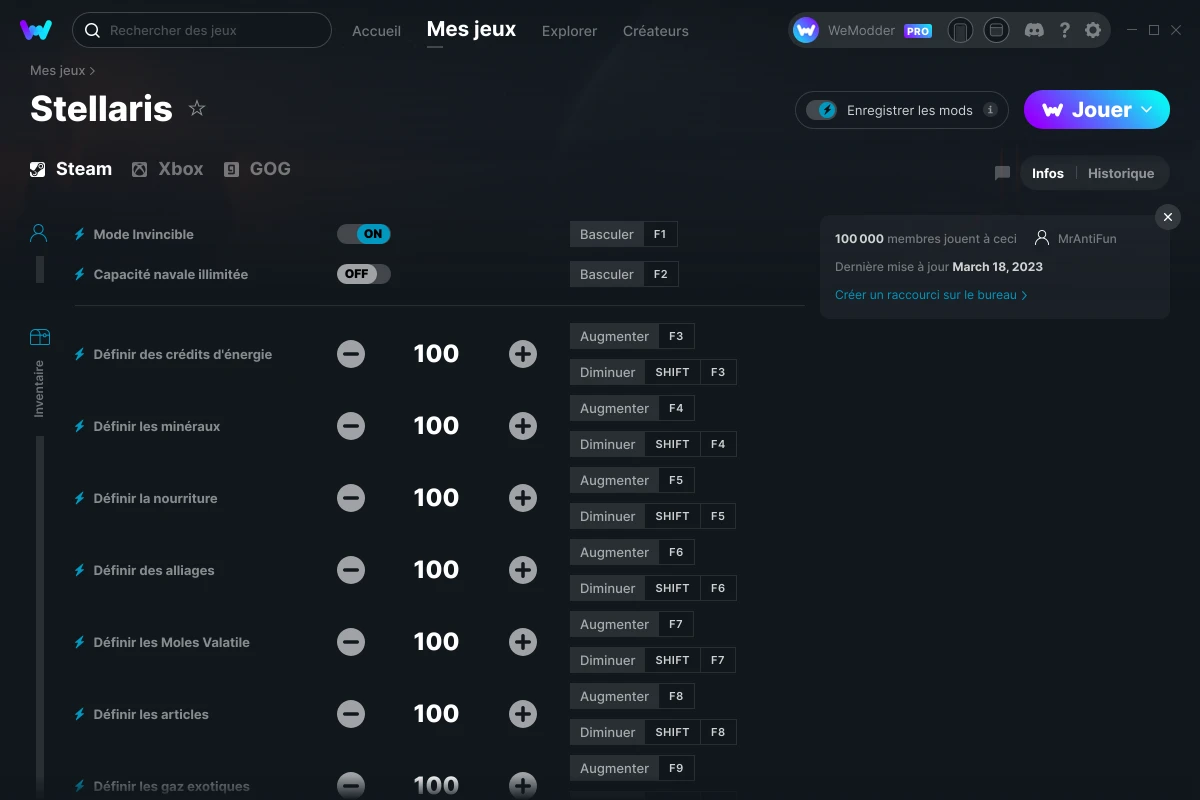The height and width of the screenshot is (800, 1200).
Task: Edit the nourriture value 100
Action: (x=436, y=498)
